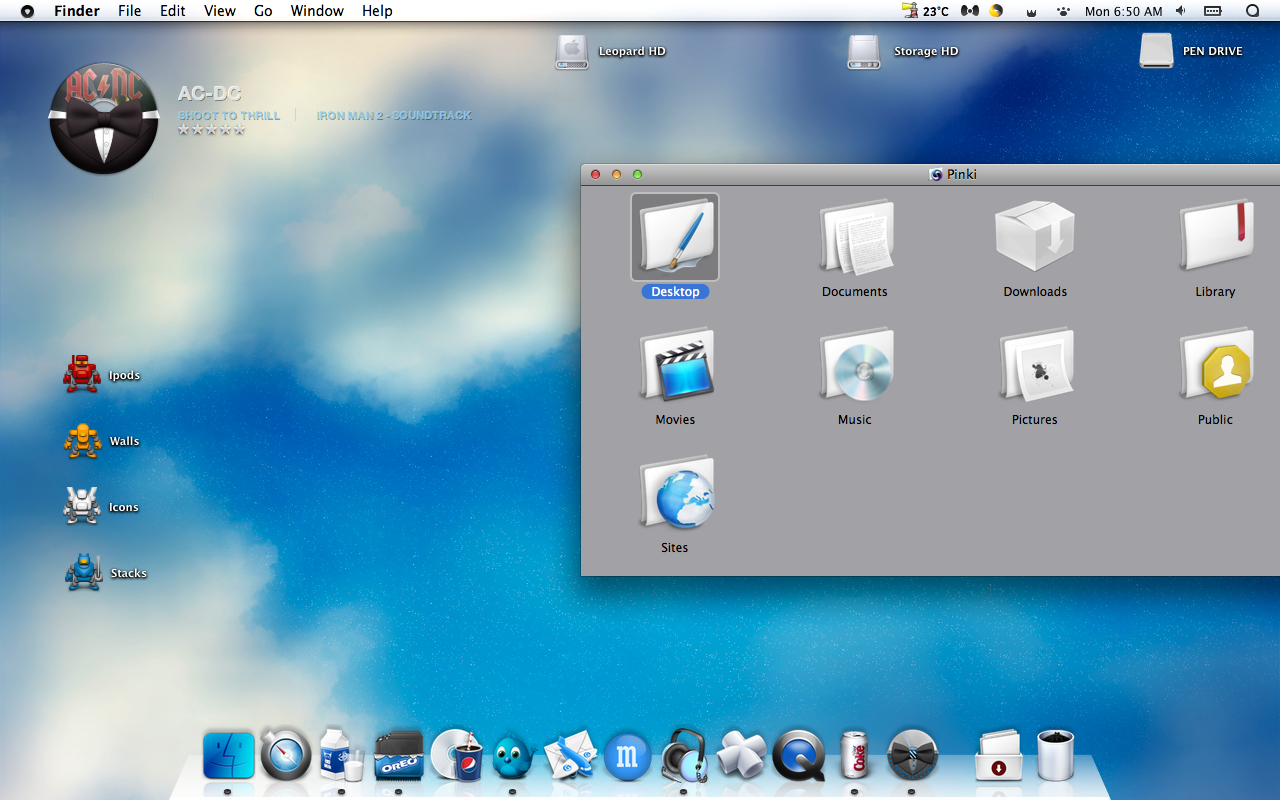Launch Finder from the dock
This screenshot has width=1280, height=800.
228,755
